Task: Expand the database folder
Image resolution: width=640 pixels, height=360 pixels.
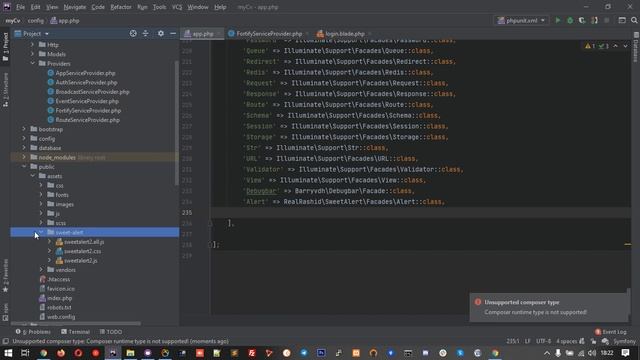Action: [x=24, y=148]
